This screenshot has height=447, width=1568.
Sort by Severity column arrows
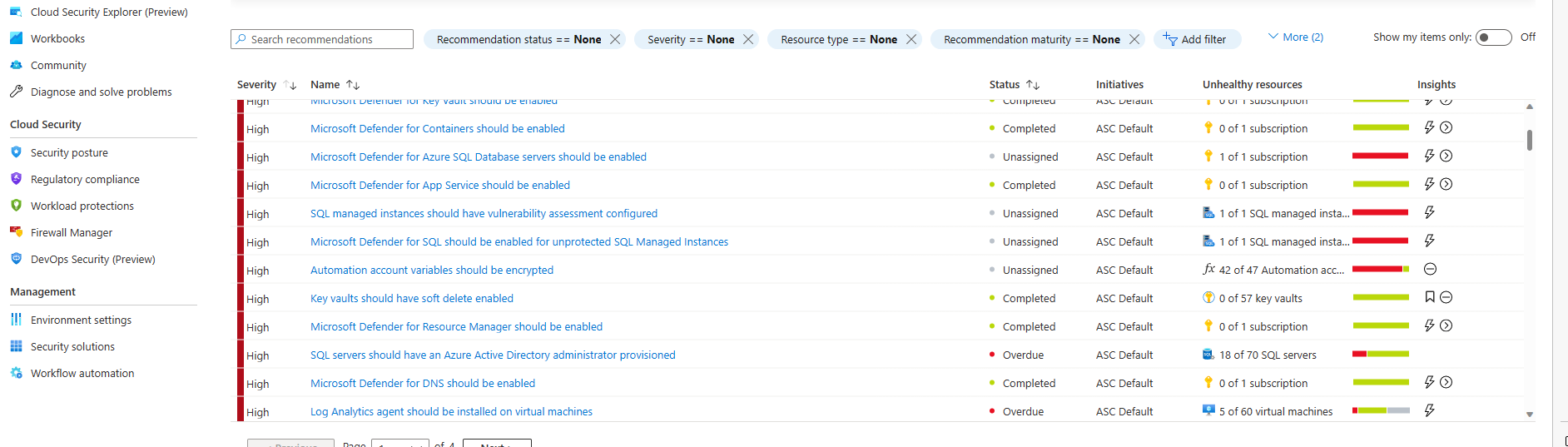click(x=290, y=85)
